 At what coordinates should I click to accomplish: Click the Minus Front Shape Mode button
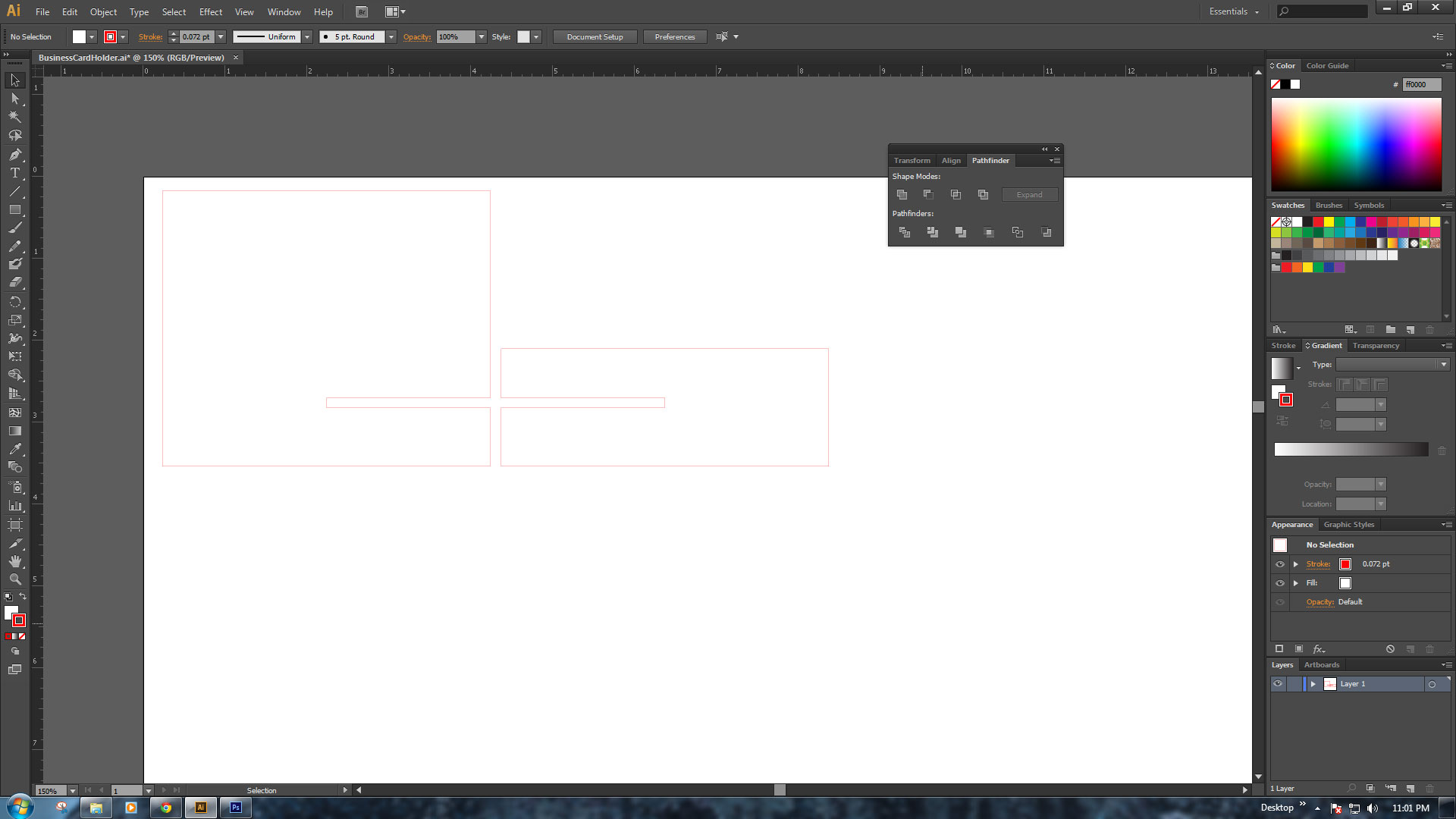tap(928, 194)
